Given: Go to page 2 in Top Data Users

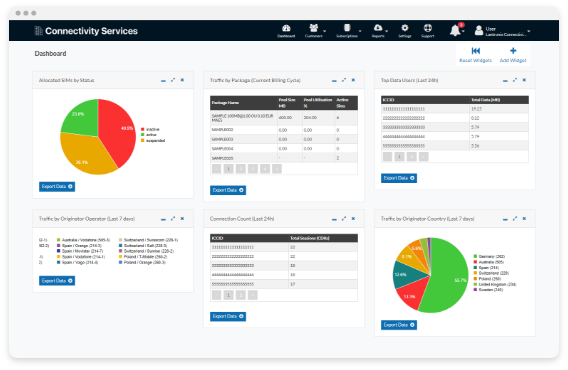Looking at the screenshot, I should tap(412, 157).
